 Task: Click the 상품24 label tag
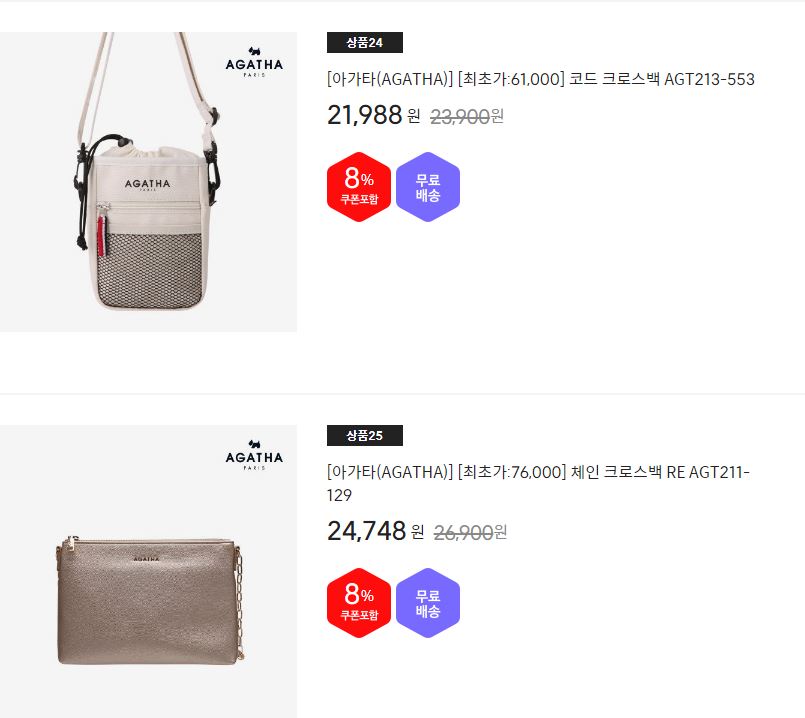coord(365,43)
